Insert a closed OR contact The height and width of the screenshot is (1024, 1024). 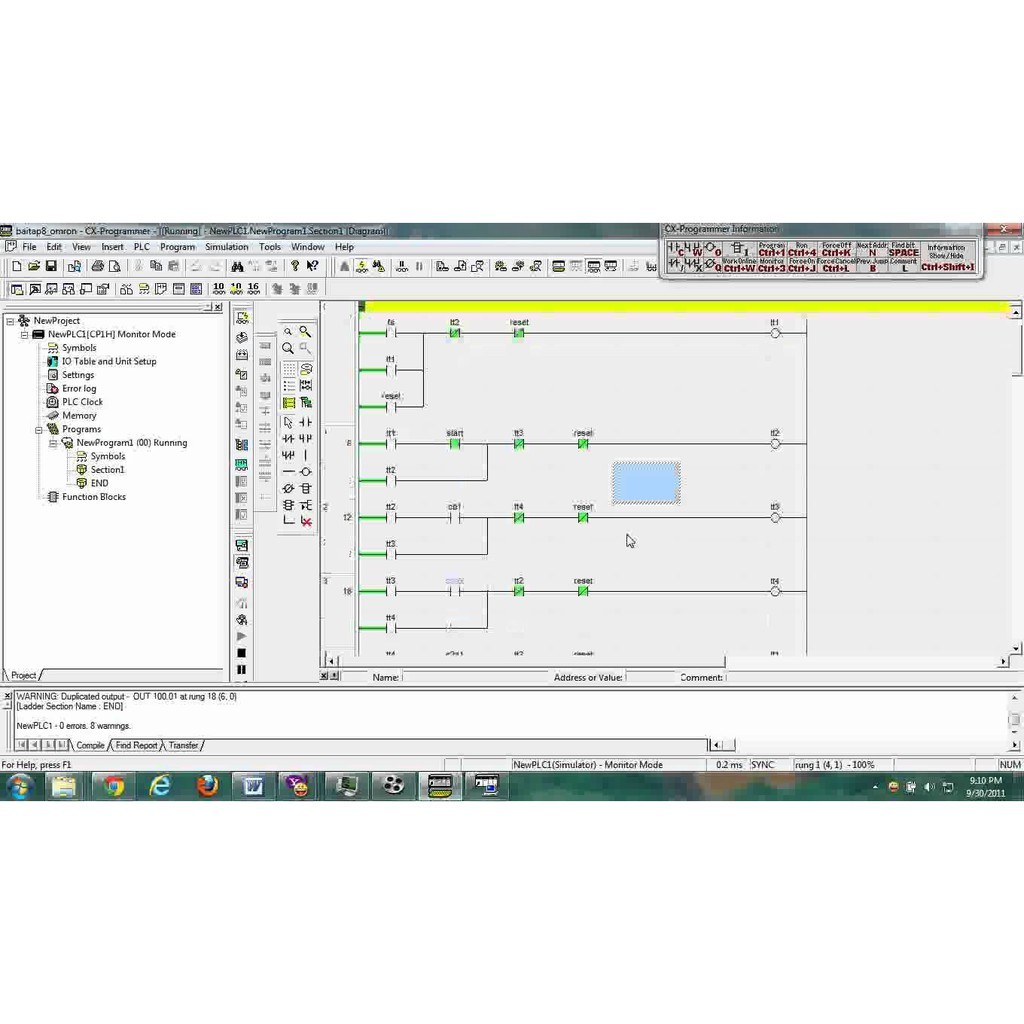click(x=288, y=455)
